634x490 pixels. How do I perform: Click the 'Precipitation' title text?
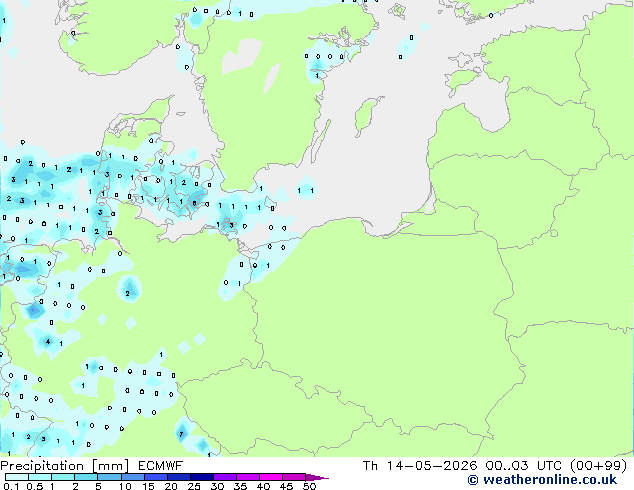pos(42,466)
